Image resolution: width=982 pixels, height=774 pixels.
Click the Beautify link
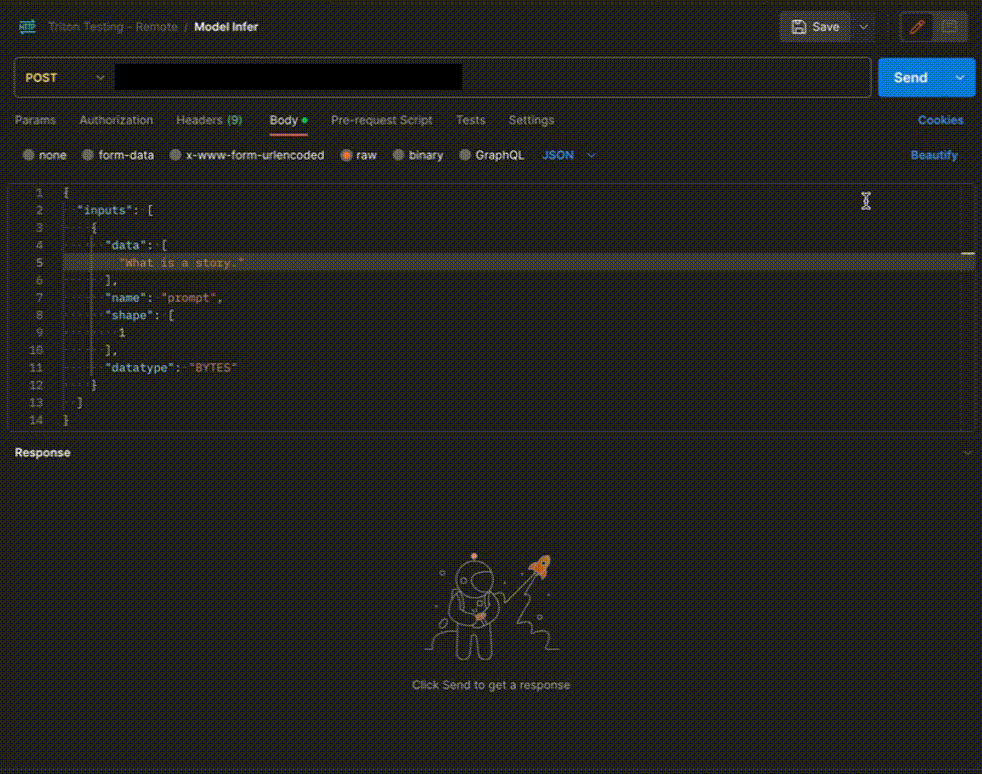pos(934,155)
